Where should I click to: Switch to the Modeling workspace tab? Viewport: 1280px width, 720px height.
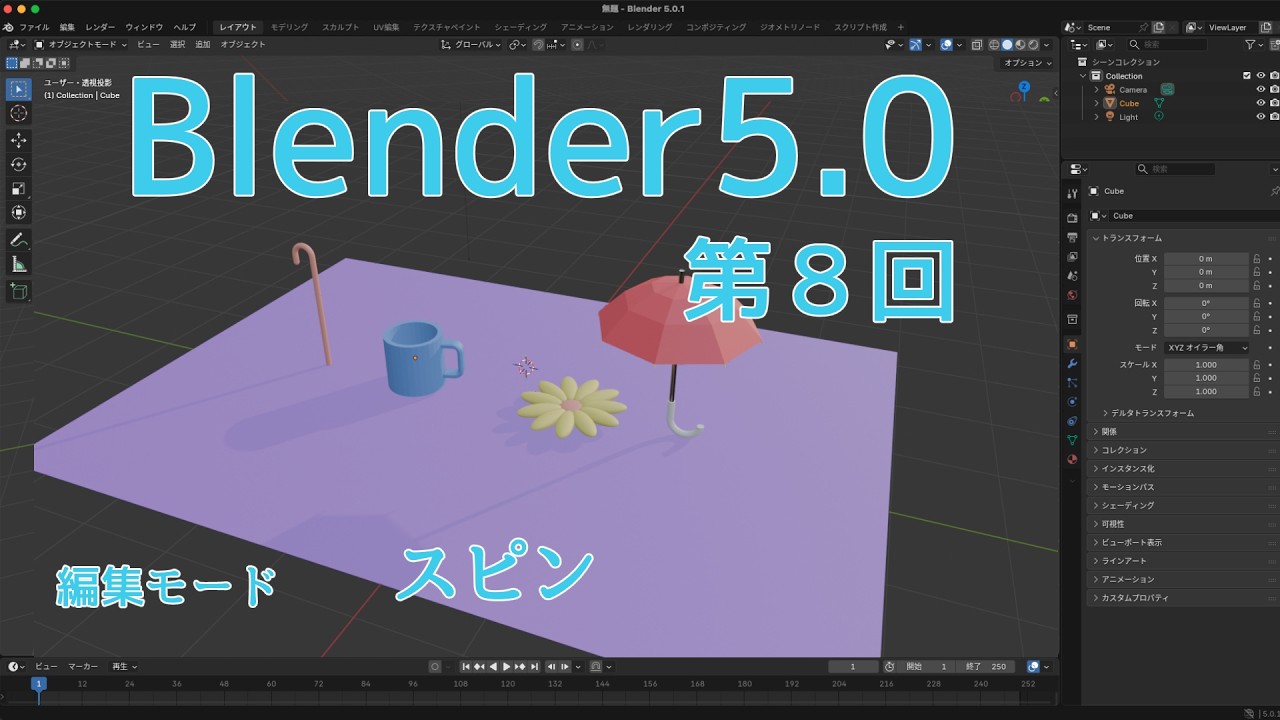pyautogui.click(x=290, y=27)
